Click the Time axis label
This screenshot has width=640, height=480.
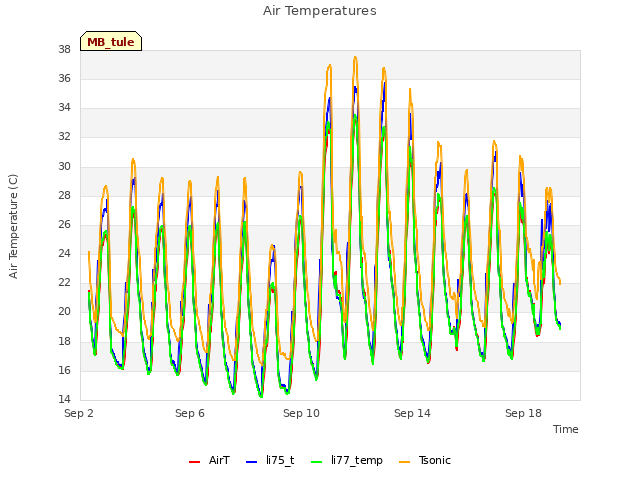click(565, 429)
